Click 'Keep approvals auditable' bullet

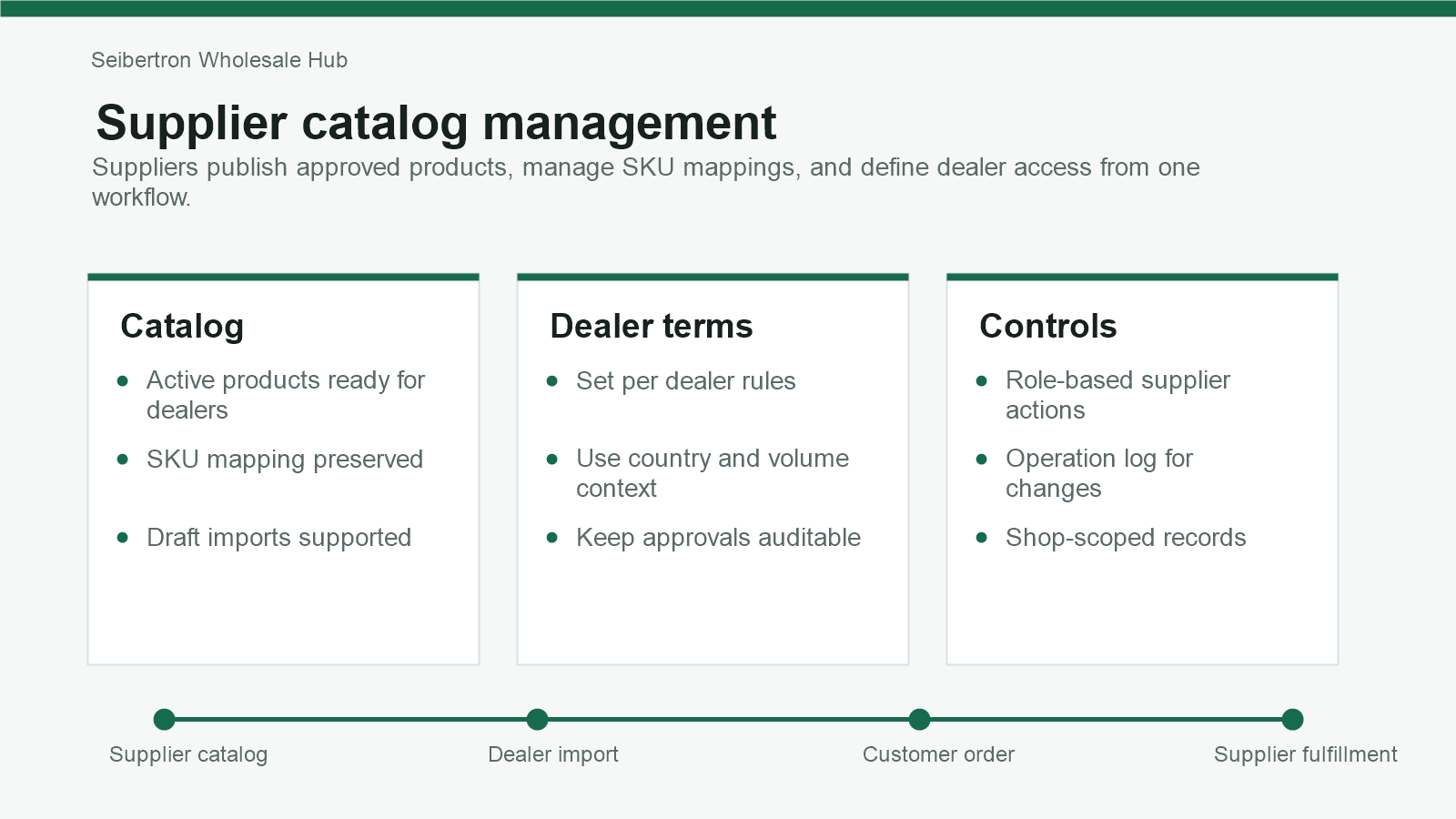(x=719, y=538)
